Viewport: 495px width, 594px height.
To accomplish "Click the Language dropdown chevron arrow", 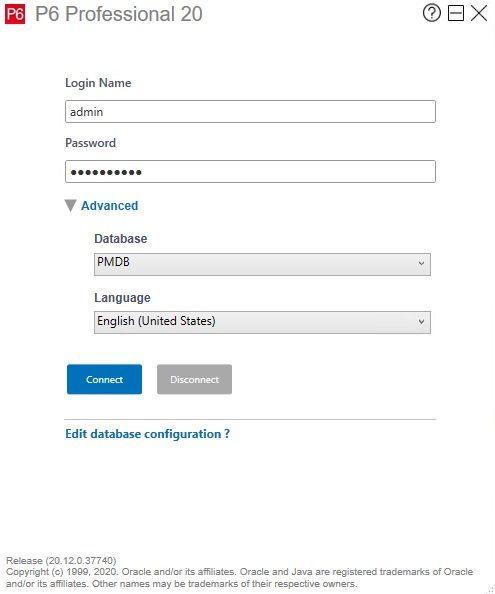I will [x=421, y=322].
